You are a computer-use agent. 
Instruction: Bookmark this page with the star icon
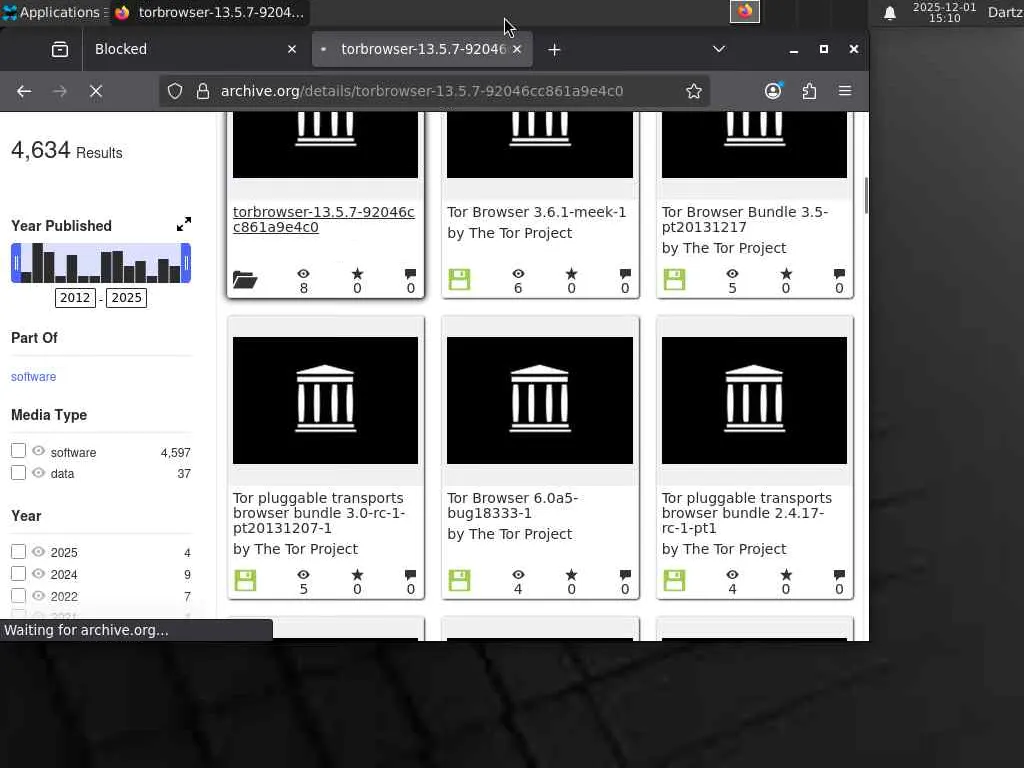pyautogui.click(x=694, y=91)
